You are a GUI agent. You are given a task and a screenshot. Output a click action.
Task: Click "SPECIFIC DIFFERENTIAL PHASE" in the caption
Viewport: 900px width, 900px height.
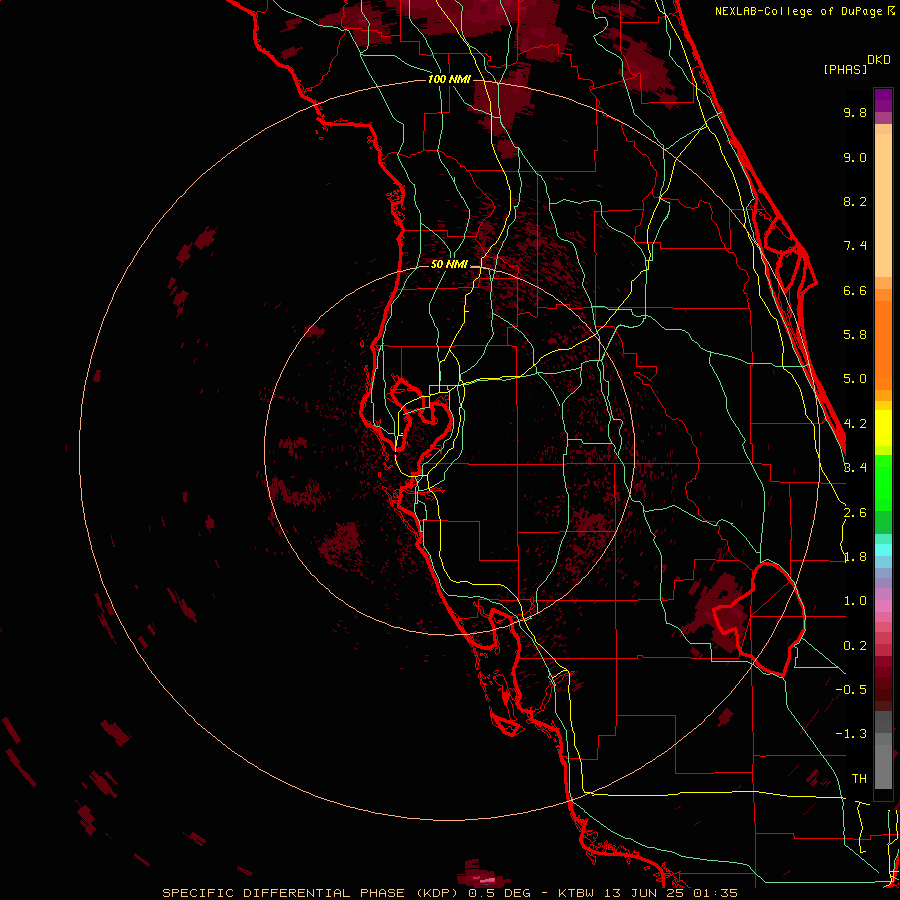coord(286,893)
